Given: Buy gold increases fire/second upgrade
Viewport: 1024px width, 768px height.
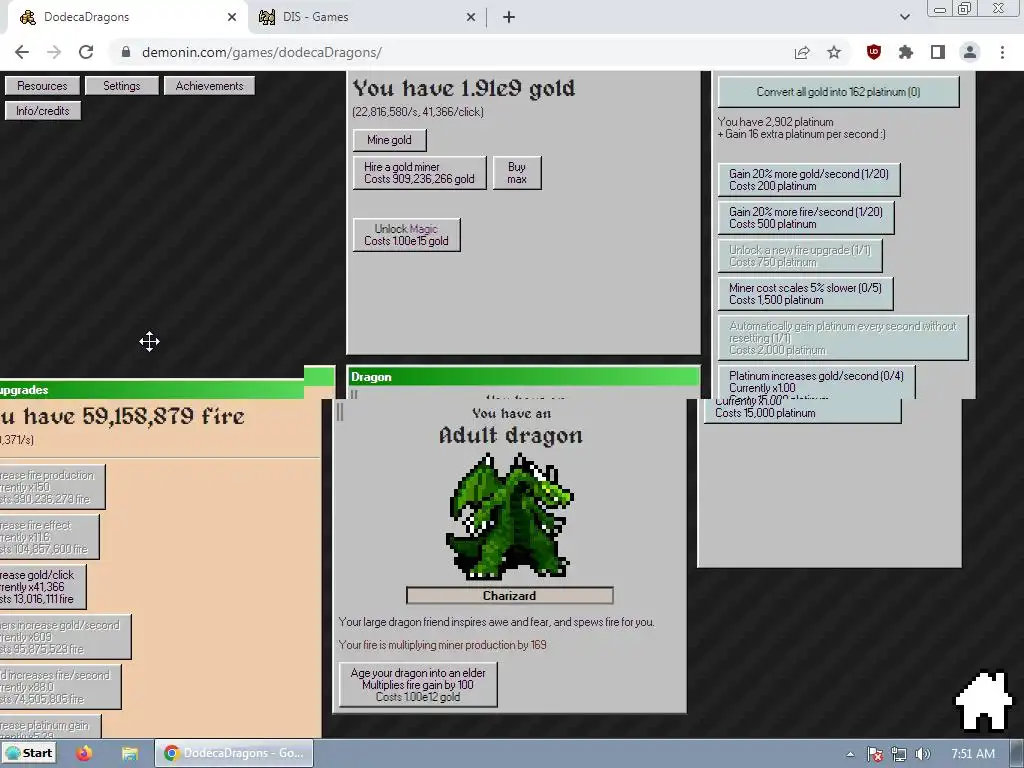Looking at the screenshot, I should [60, 686].
